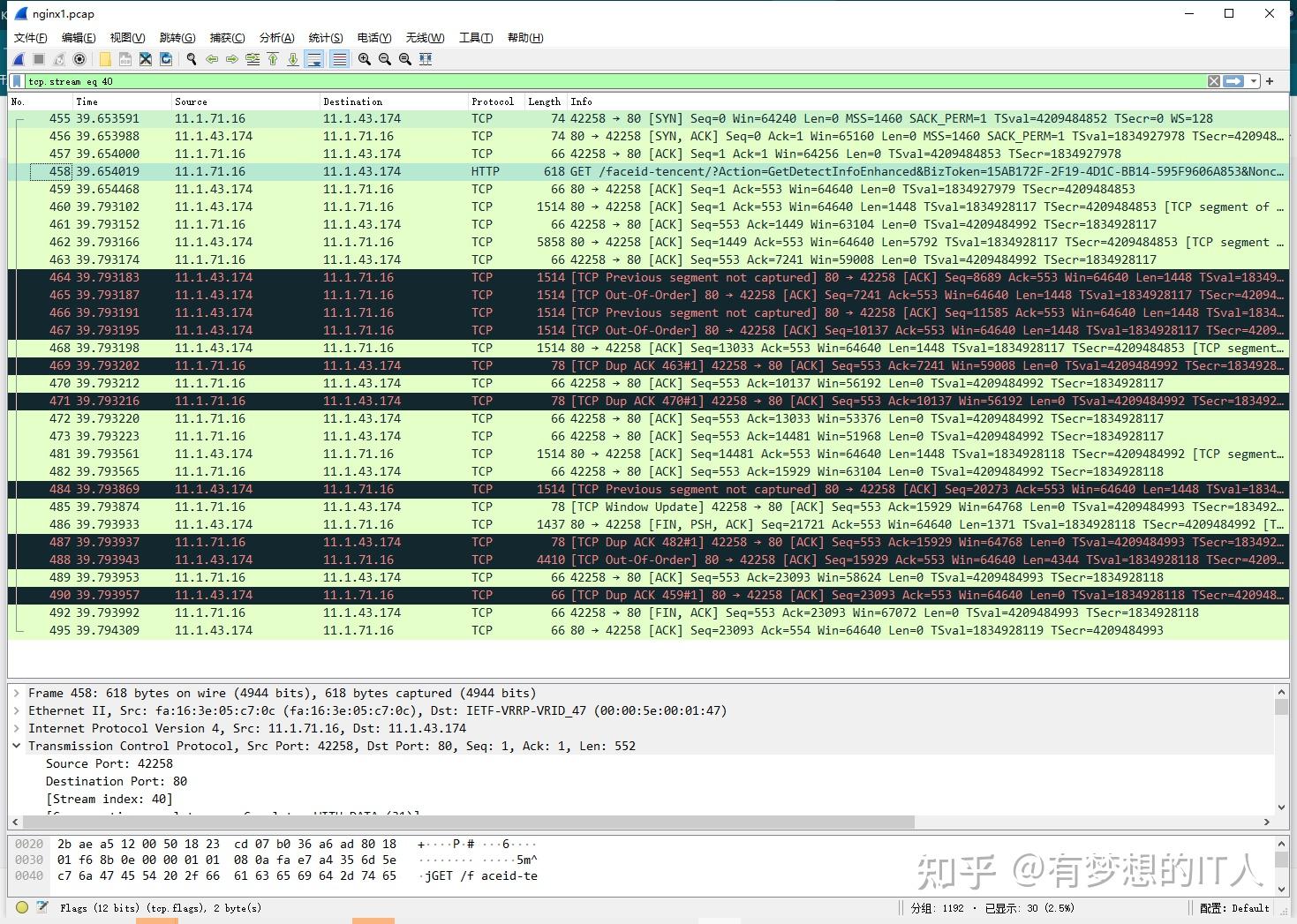Open the 工具(T) menu
1297x924 pixels.
pyautogui.click(x=476, y=38)
